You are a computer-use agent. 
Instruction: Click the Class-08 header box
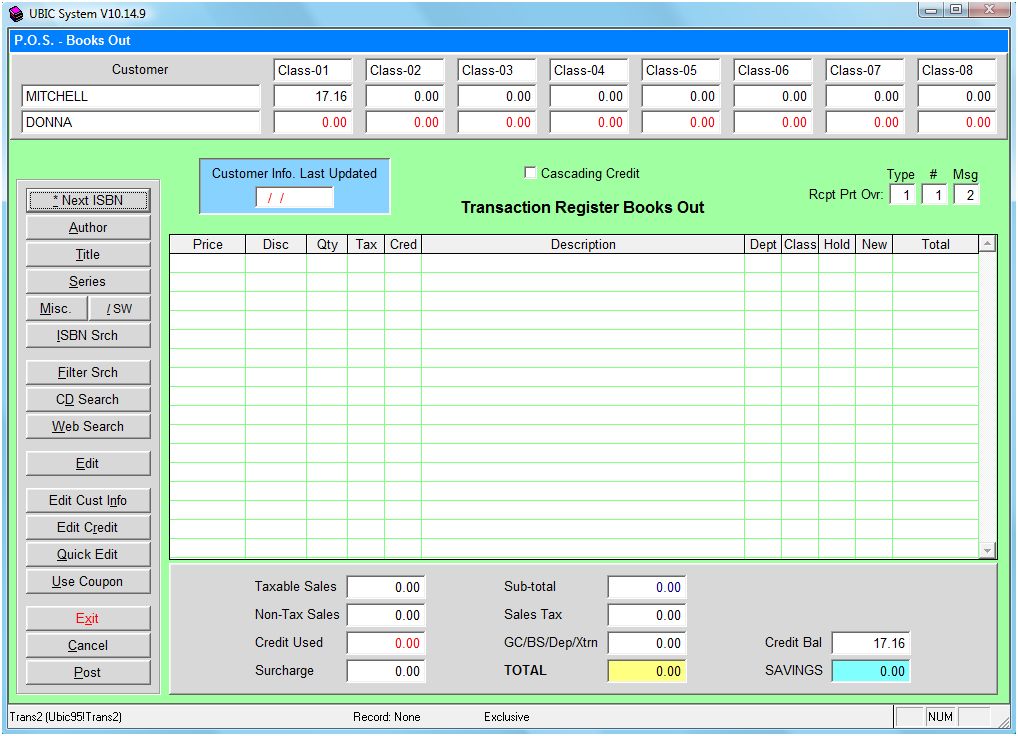point(957,70)
